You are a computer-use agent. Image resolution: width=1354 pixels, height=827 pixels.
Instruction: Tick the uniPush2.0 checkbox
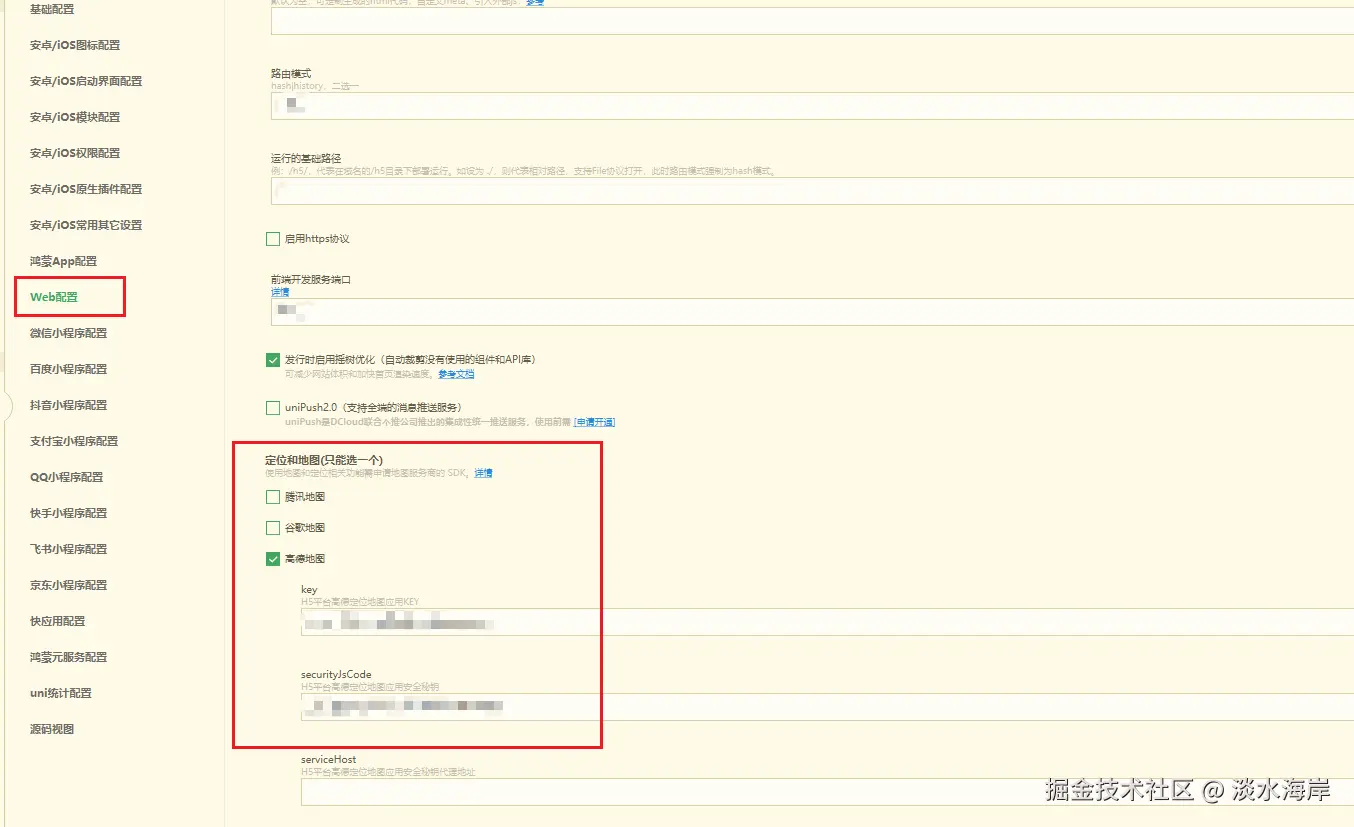tap(273, 407)
